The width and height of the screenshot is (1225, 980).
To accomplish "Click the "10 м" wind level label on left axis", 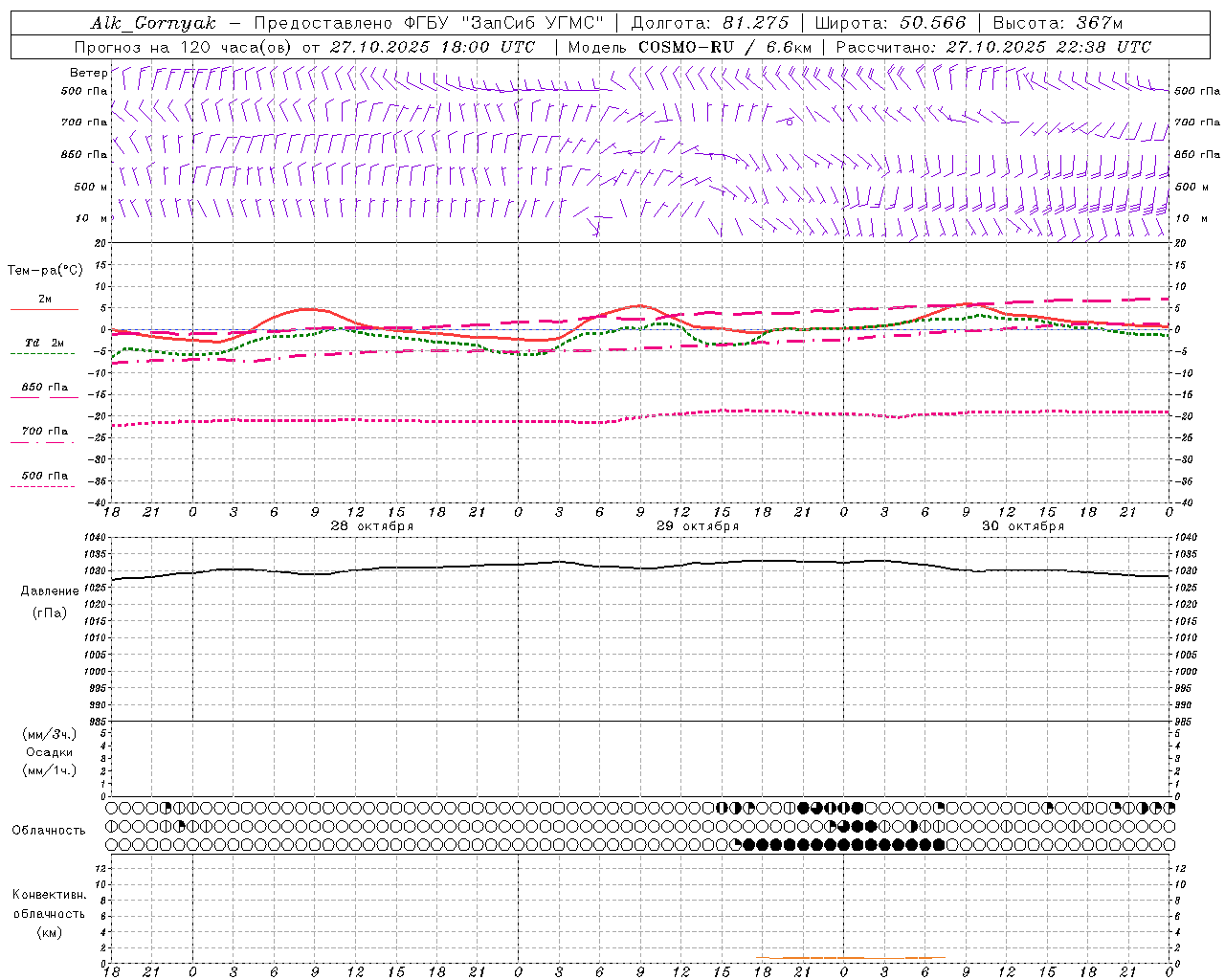I will [92, 218].
